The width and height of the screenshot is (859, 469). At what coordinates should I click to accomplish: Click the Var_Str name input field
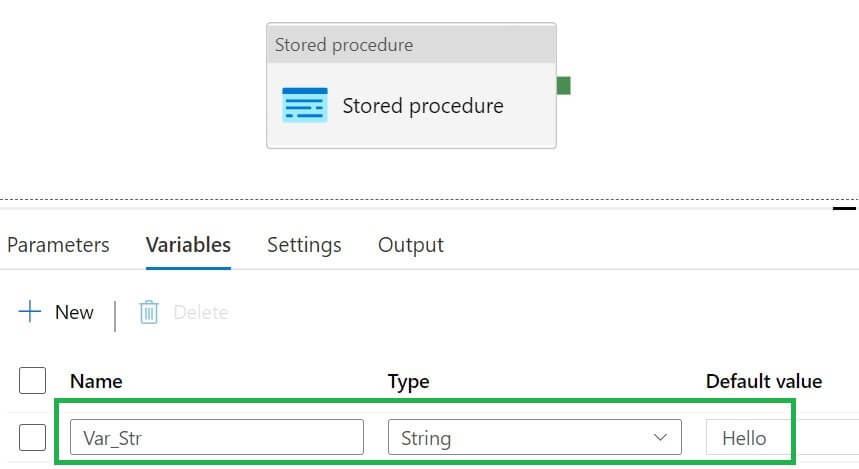pyautogui.click(x=216, y=437)
